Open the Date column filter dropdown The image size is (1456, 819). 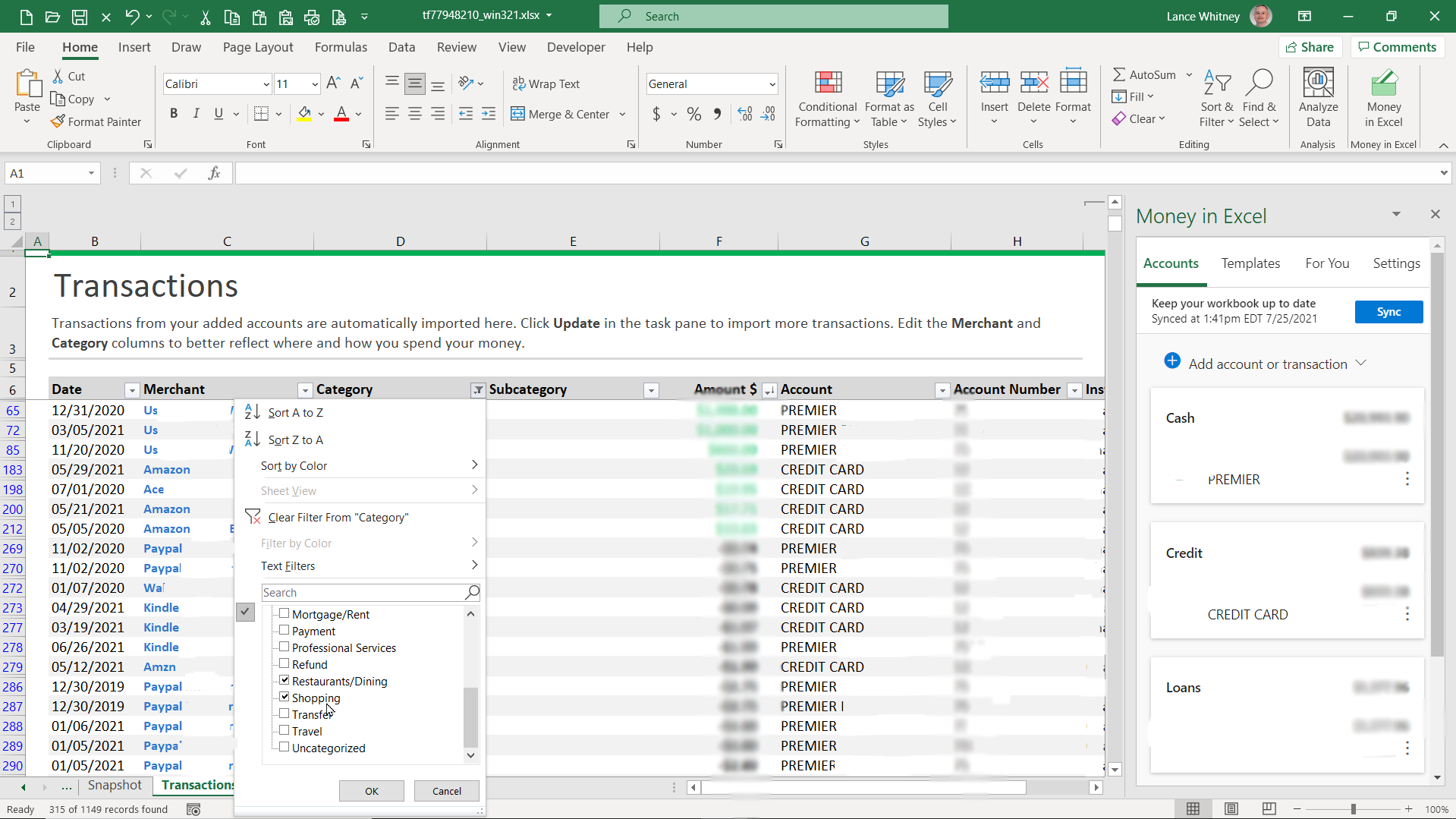132,390
